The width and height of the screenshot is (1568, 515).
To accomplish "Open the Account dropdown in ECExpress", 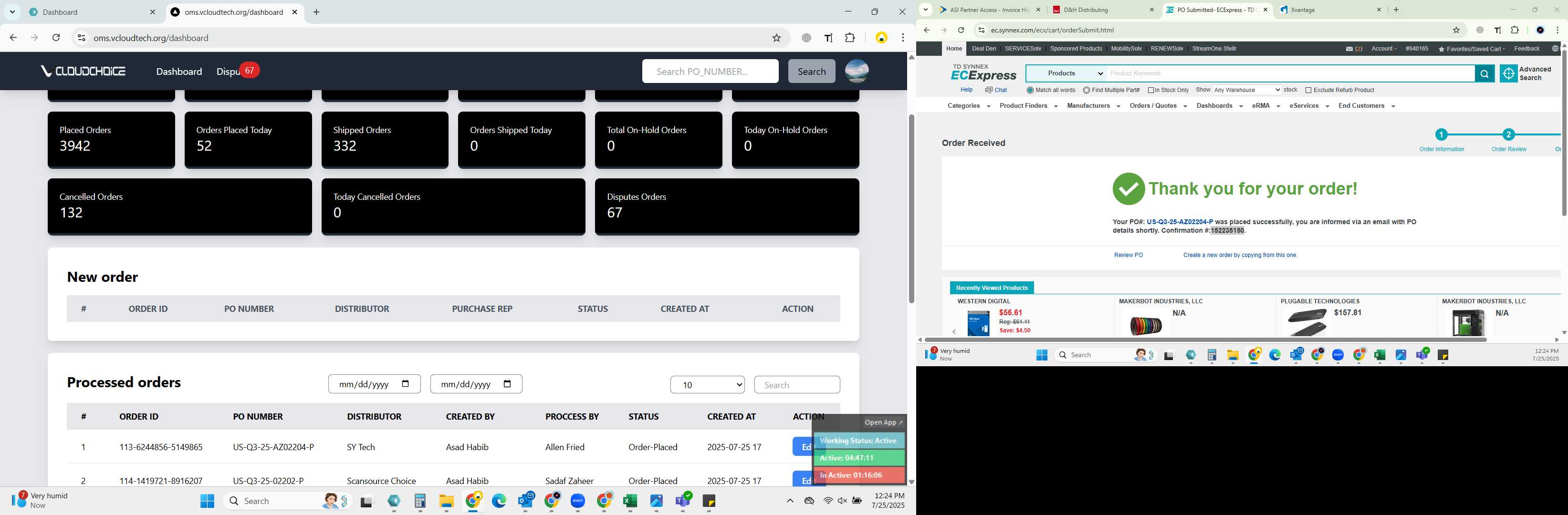I will (x=1383, y=49).
